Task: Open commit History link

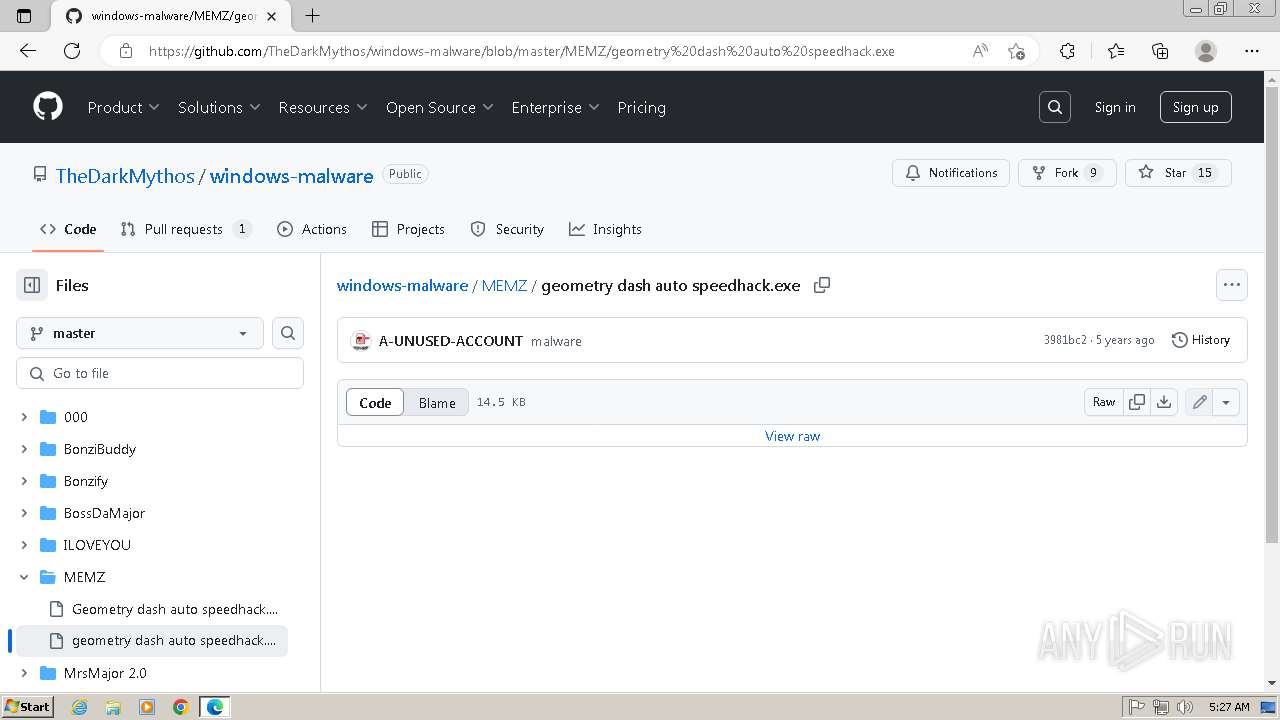Action: (1200, 340)
